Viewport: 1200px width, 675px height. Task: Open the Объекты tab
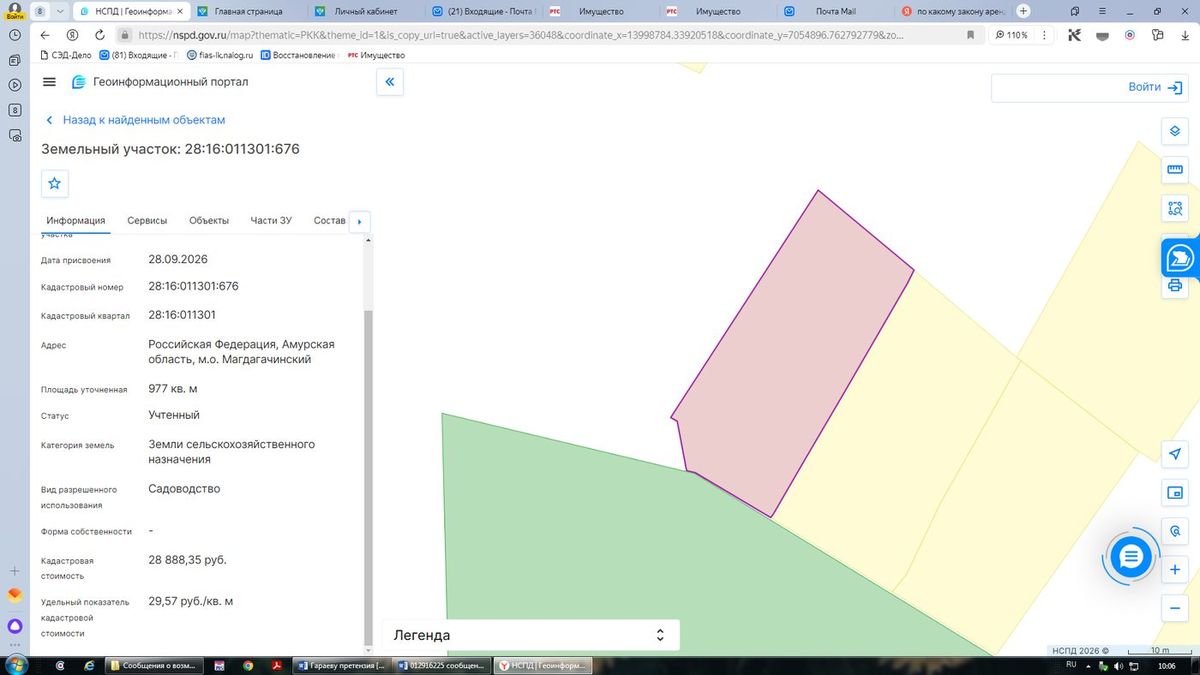209,221
